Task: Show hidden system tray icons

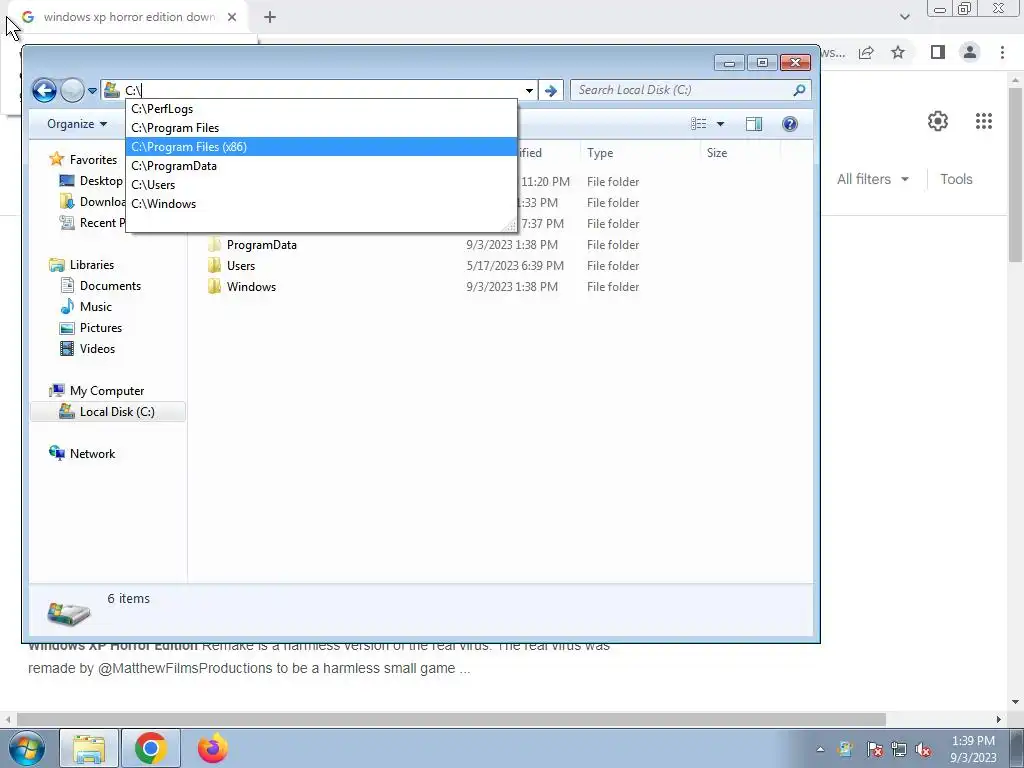Action: (x=820, y=749)
